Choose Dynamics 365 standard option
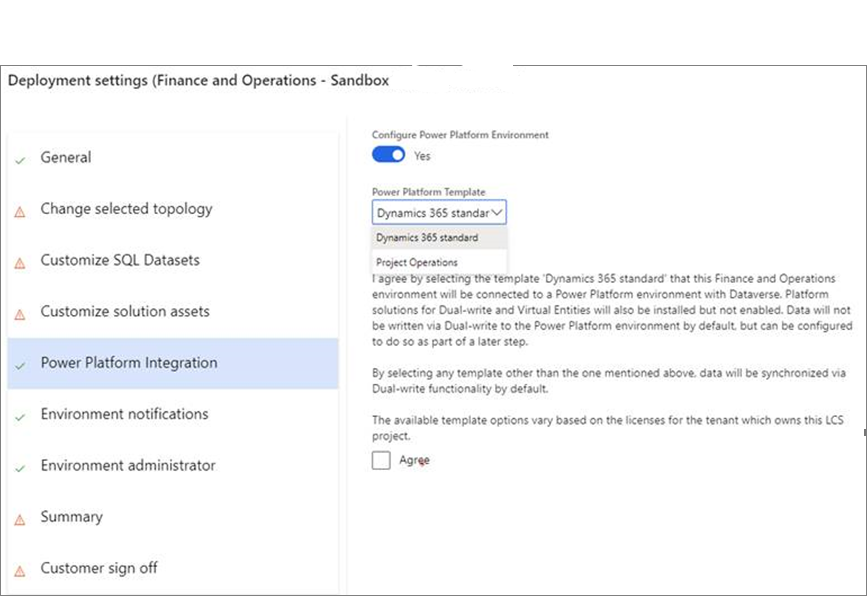 click(439, 238)
